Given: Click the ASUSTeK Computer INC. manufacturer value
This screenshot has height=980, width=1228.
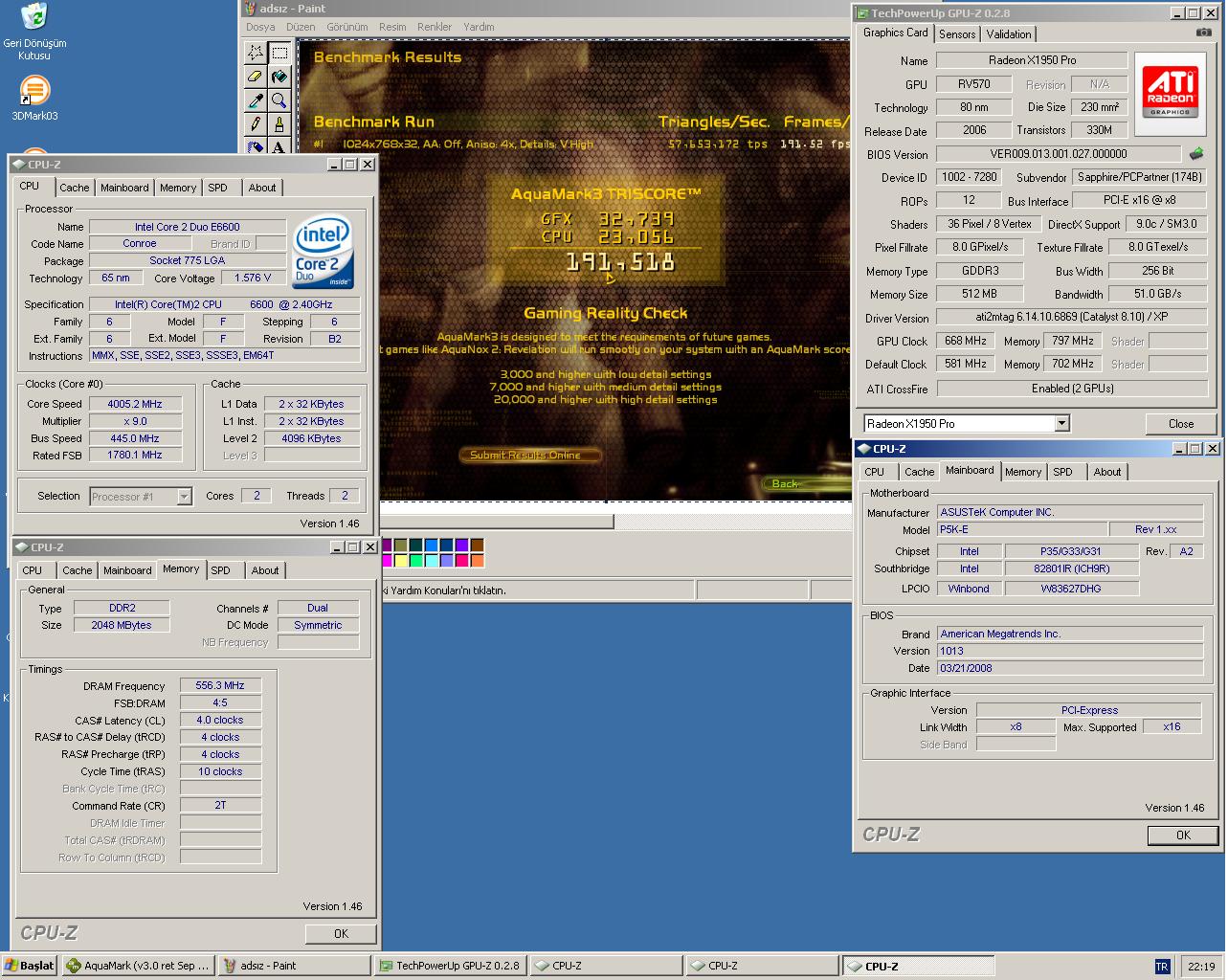Looking at the screenshot, I should coord(1070,512).
